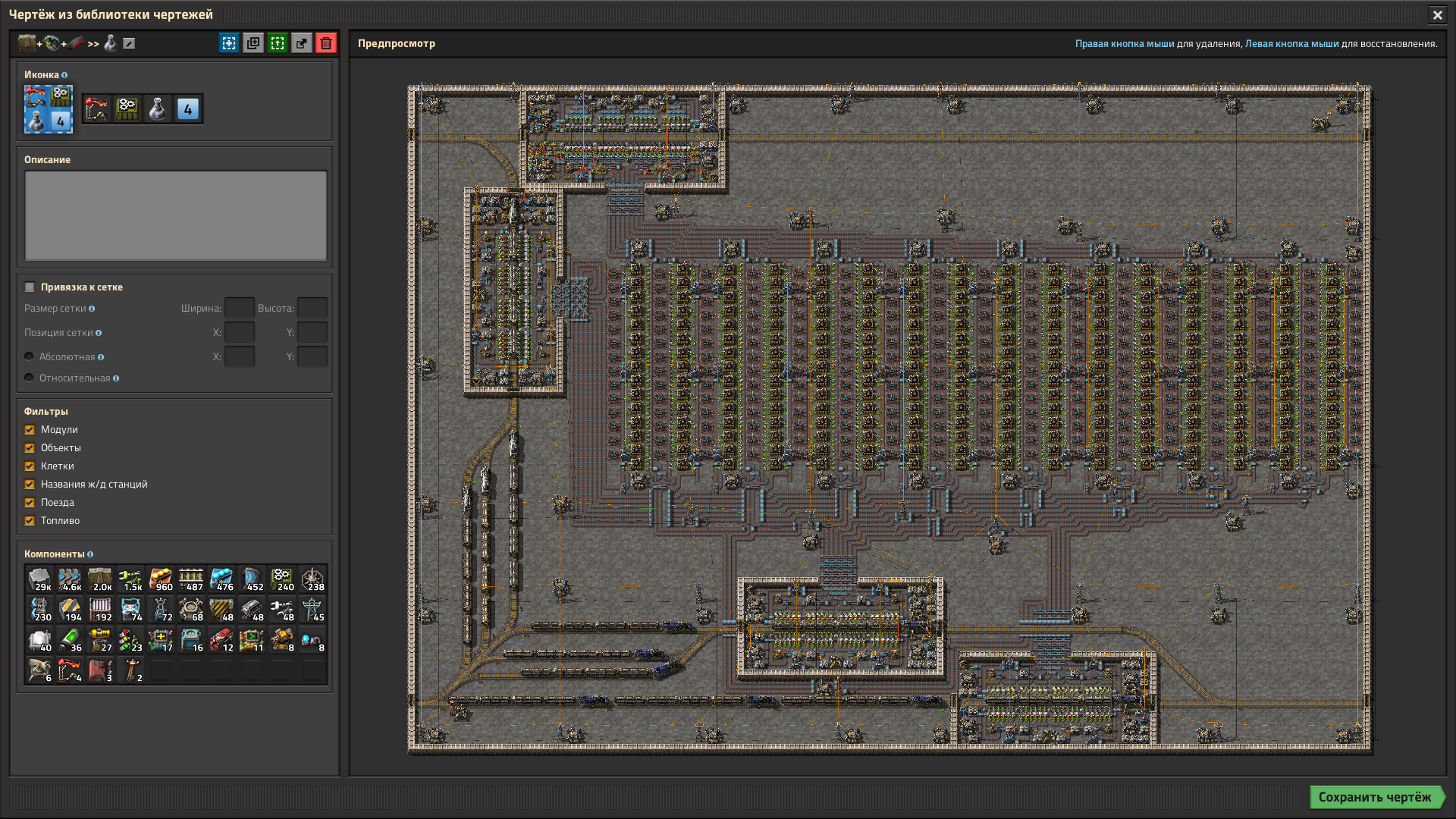The image size is (1456, 819).
Task: Select the Относительная radio button
Action: 29,378
